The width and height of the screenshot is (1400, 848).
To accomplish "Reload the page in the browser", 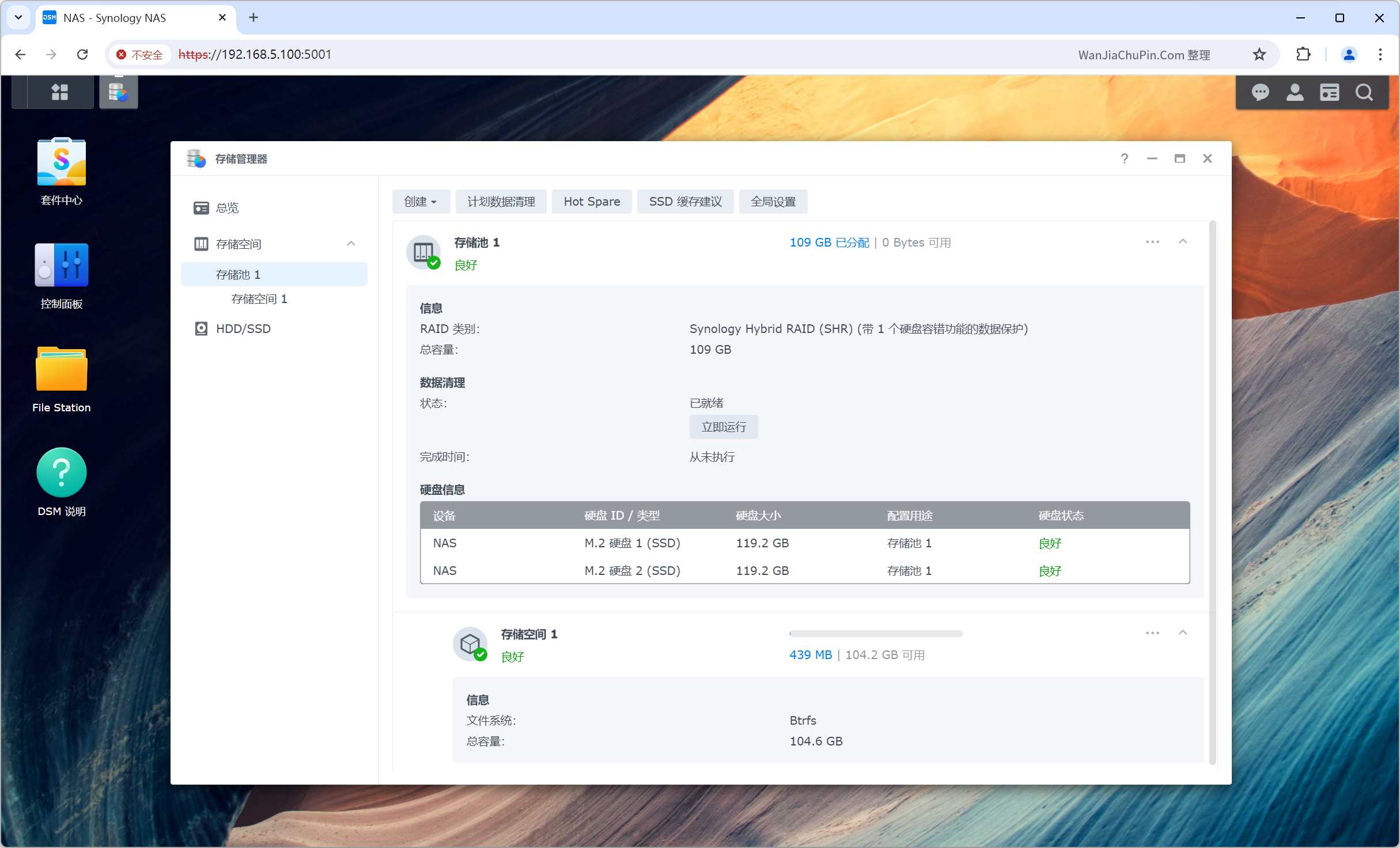I will pos(82,54).
